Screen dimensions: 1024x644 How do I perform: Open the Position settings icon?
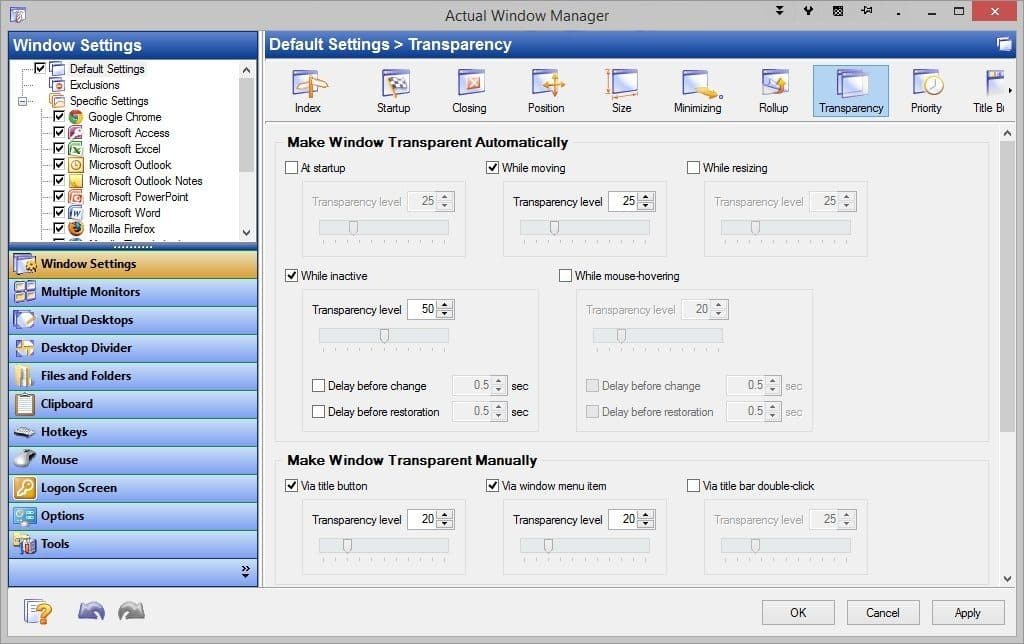point(546,88)
